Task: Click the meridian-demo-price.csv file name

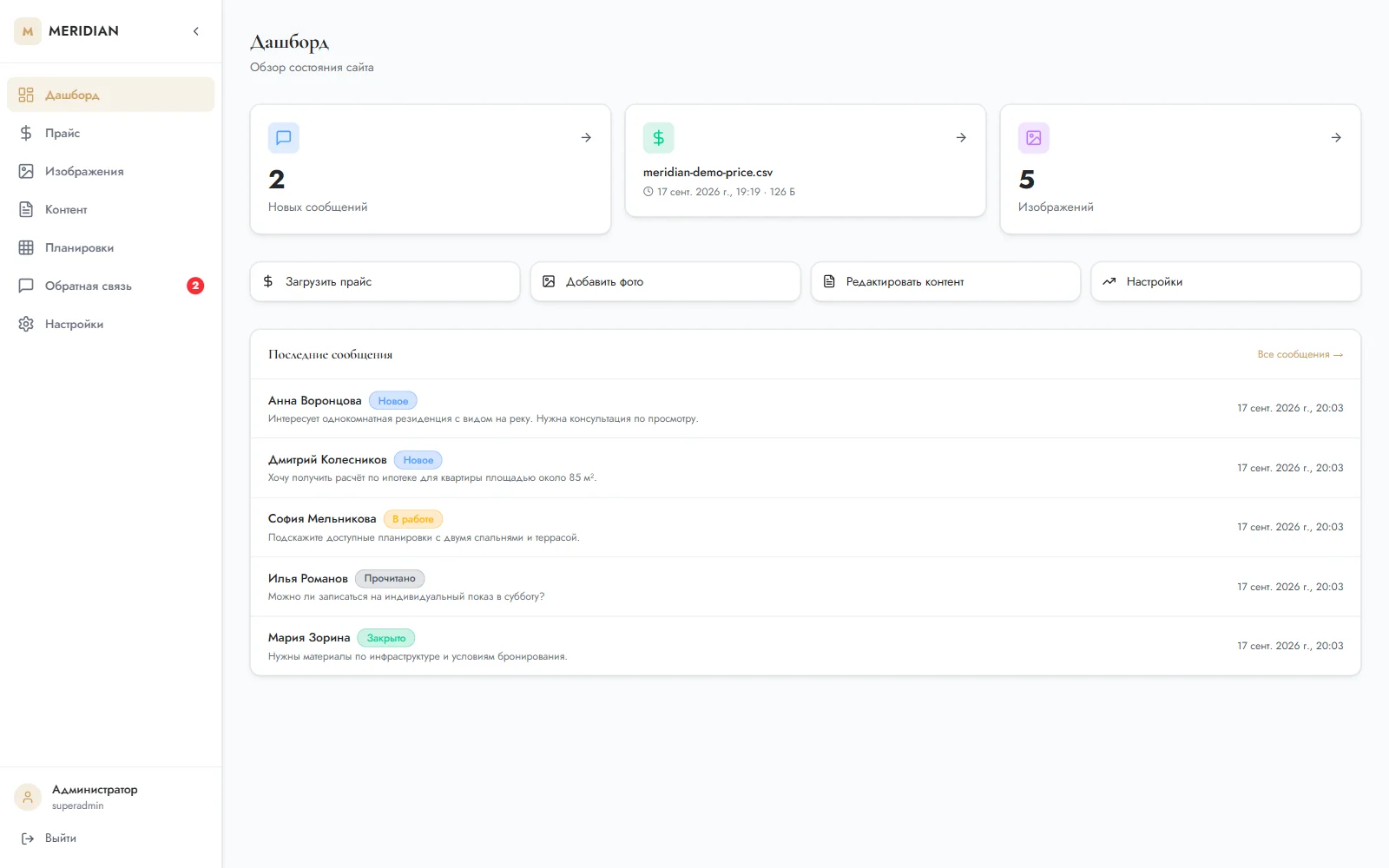Action: (x=708, y=173)
